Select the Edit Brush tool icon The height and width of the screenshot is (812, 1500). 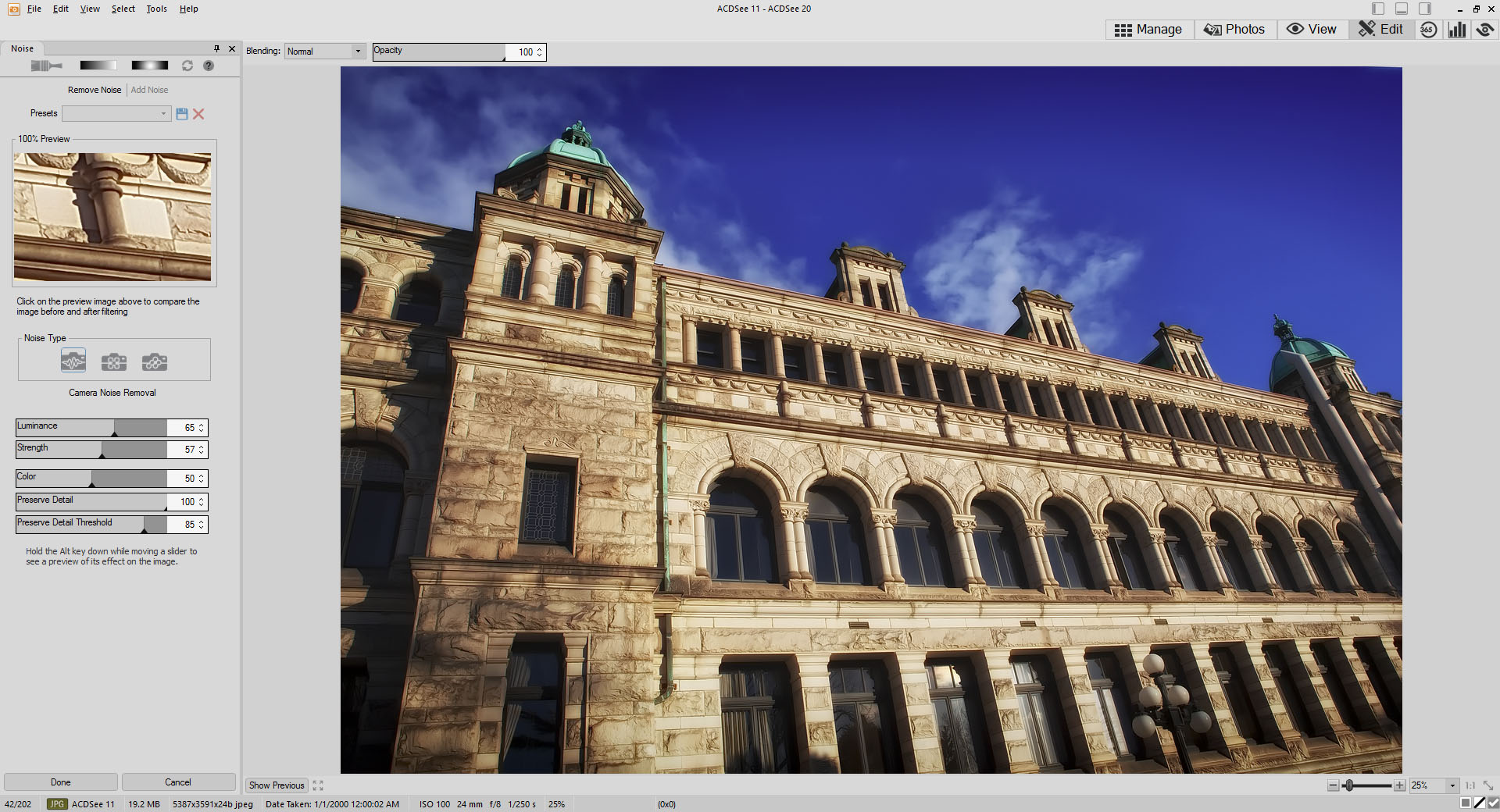point(46,66)
